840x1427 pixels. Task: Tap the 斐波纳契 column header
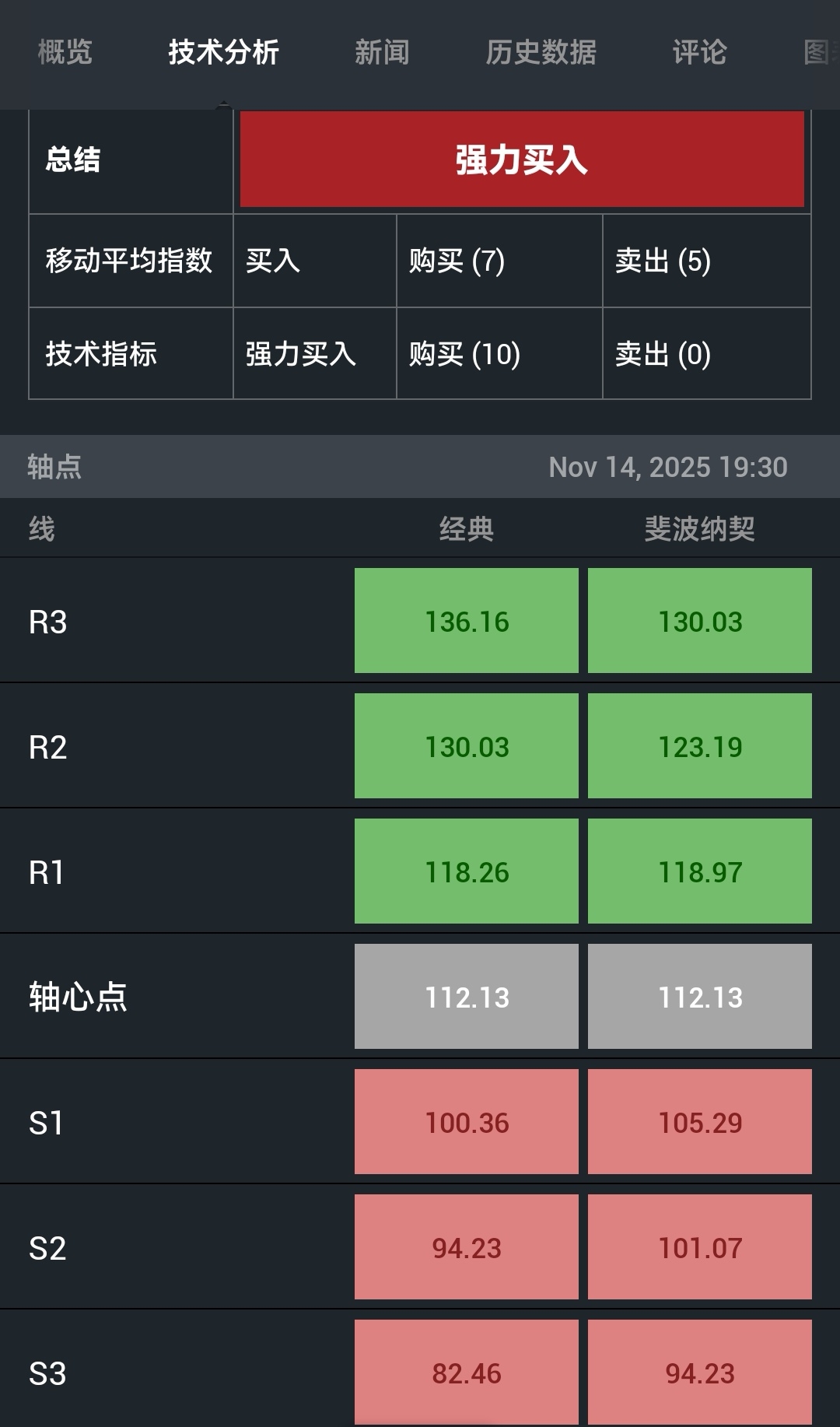pyautogui.click(x=699, y=529)
